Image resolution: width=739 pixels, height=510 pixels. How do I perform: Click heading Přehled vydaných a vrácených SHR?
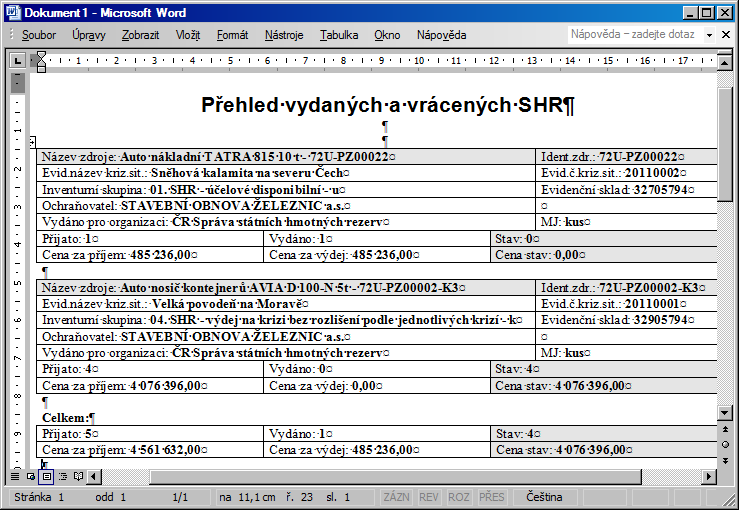click(387, 105)
